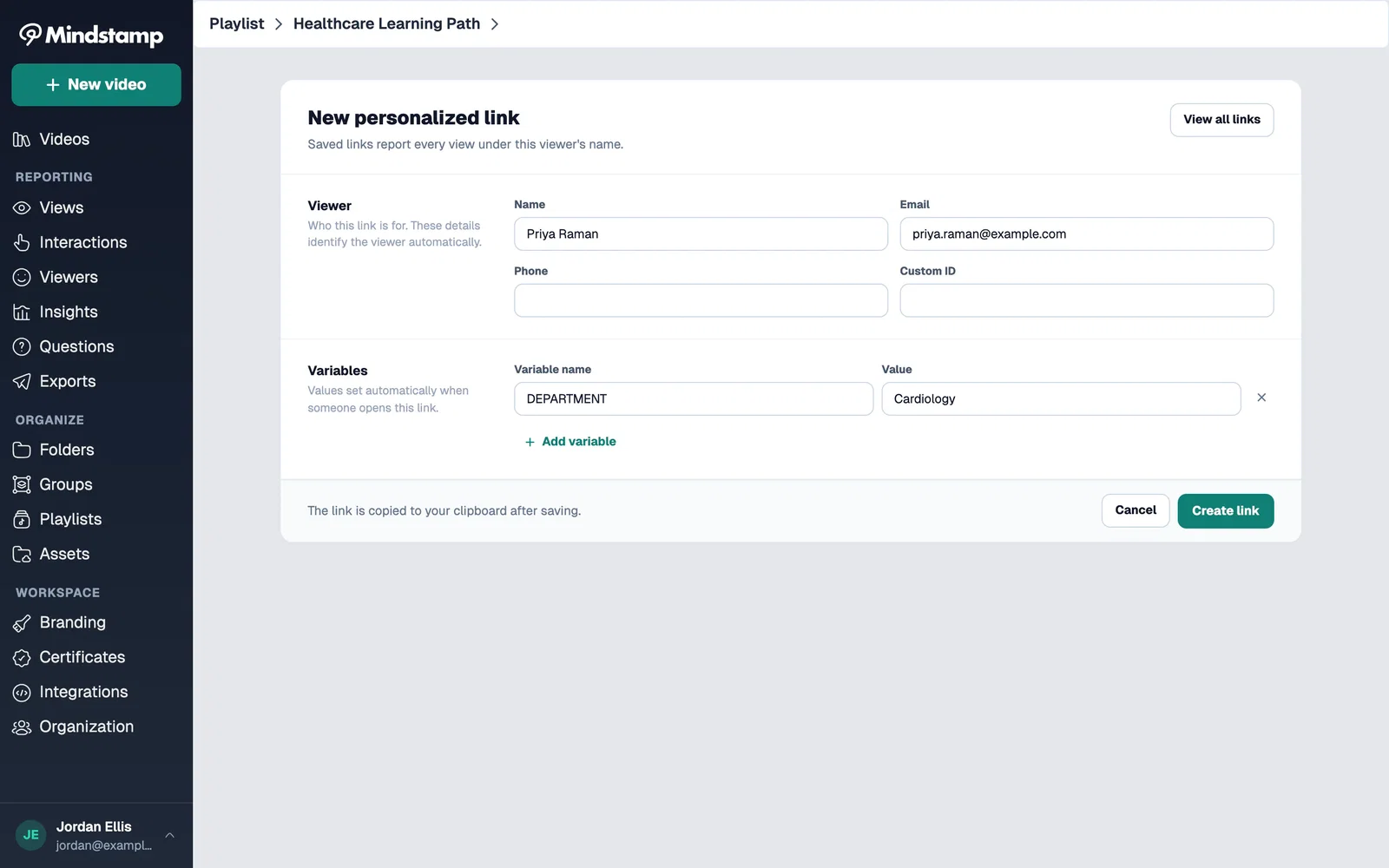Click the WORKSPACE section header
This screenshot has height=868, width=1389.
click(x=57, y=593)
